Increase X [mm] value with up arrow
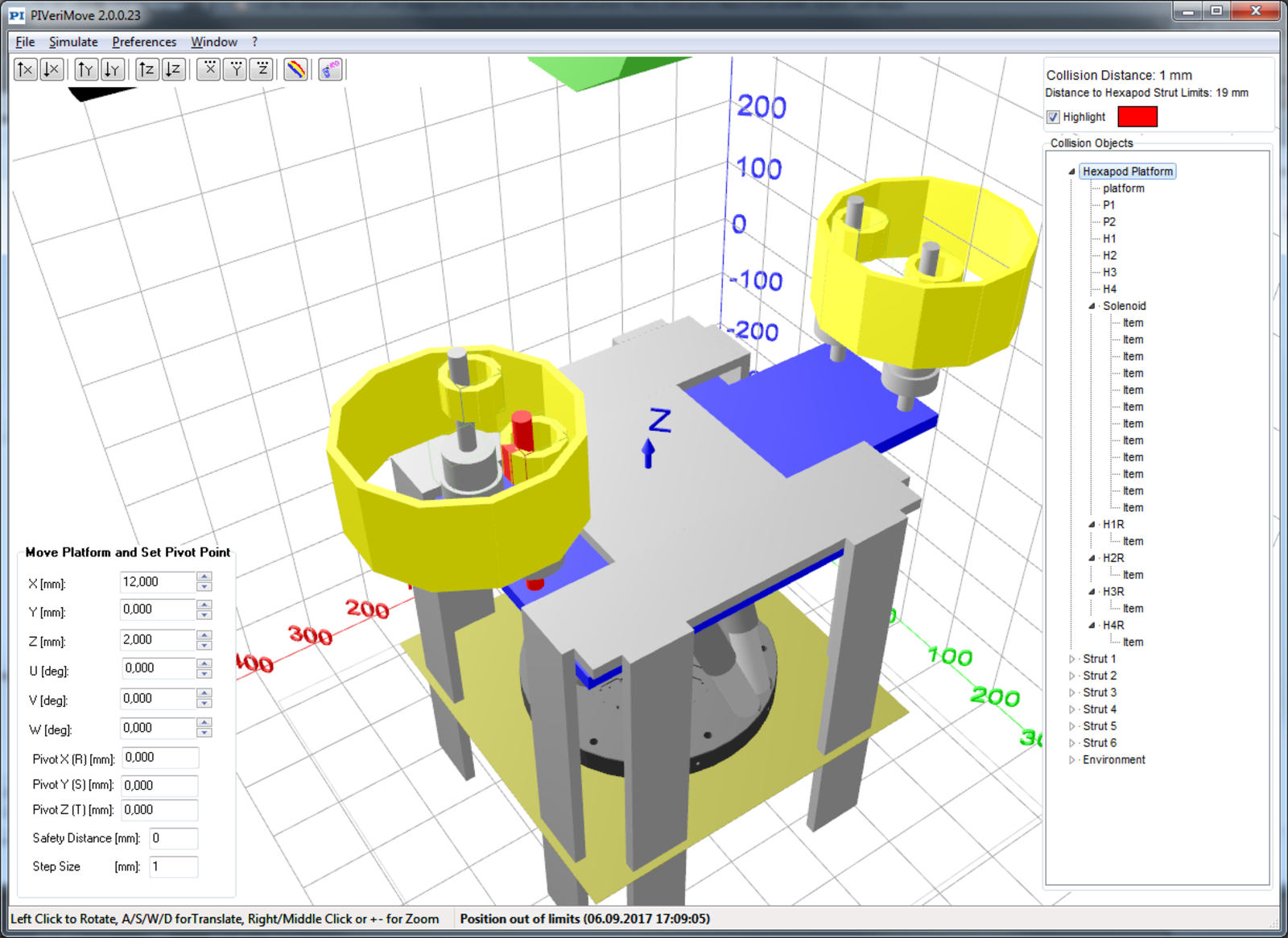 click(x=204, y=576)
